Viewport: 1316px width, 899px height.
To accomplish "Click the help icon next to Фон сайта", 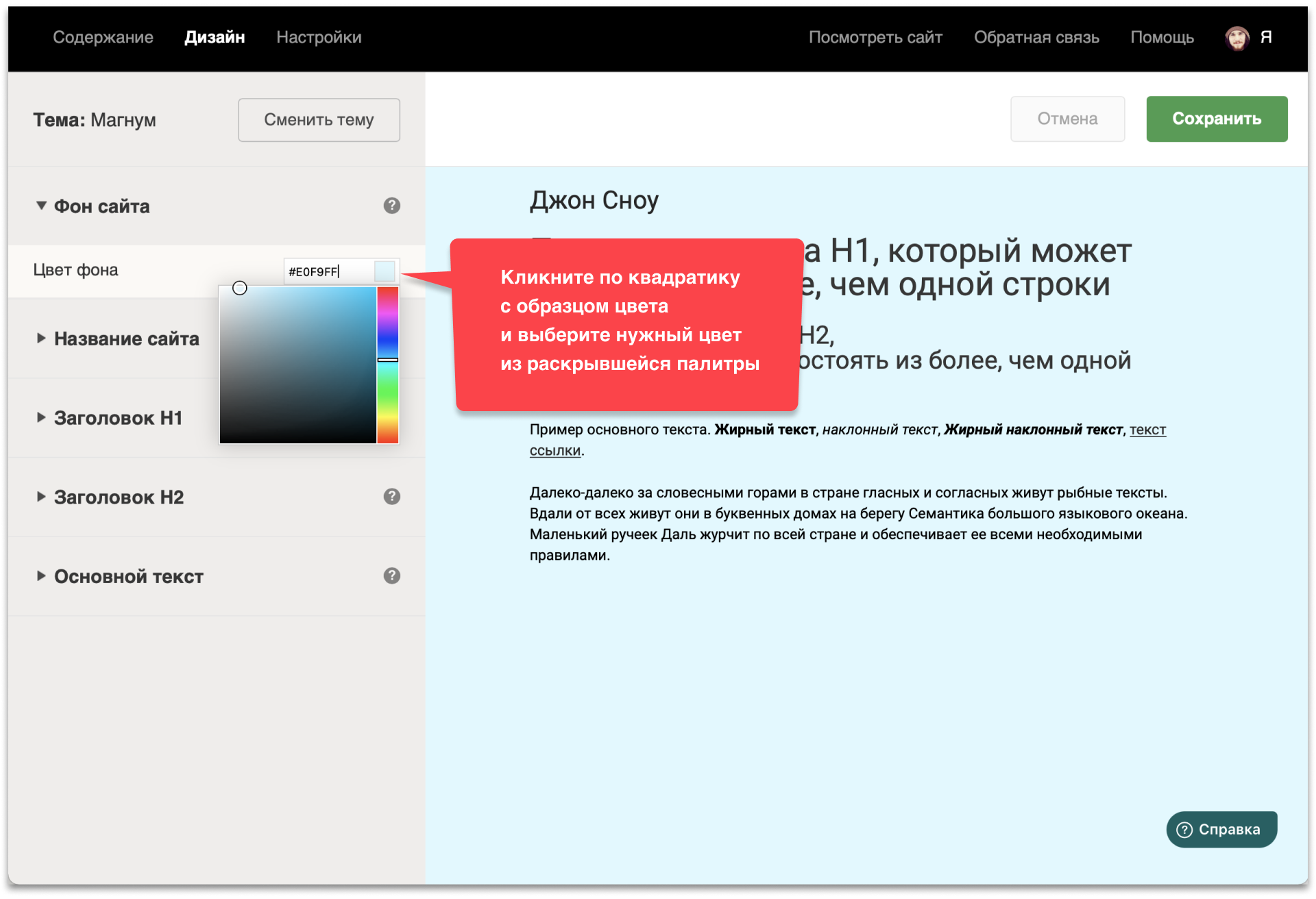I will tap(391, 206).
